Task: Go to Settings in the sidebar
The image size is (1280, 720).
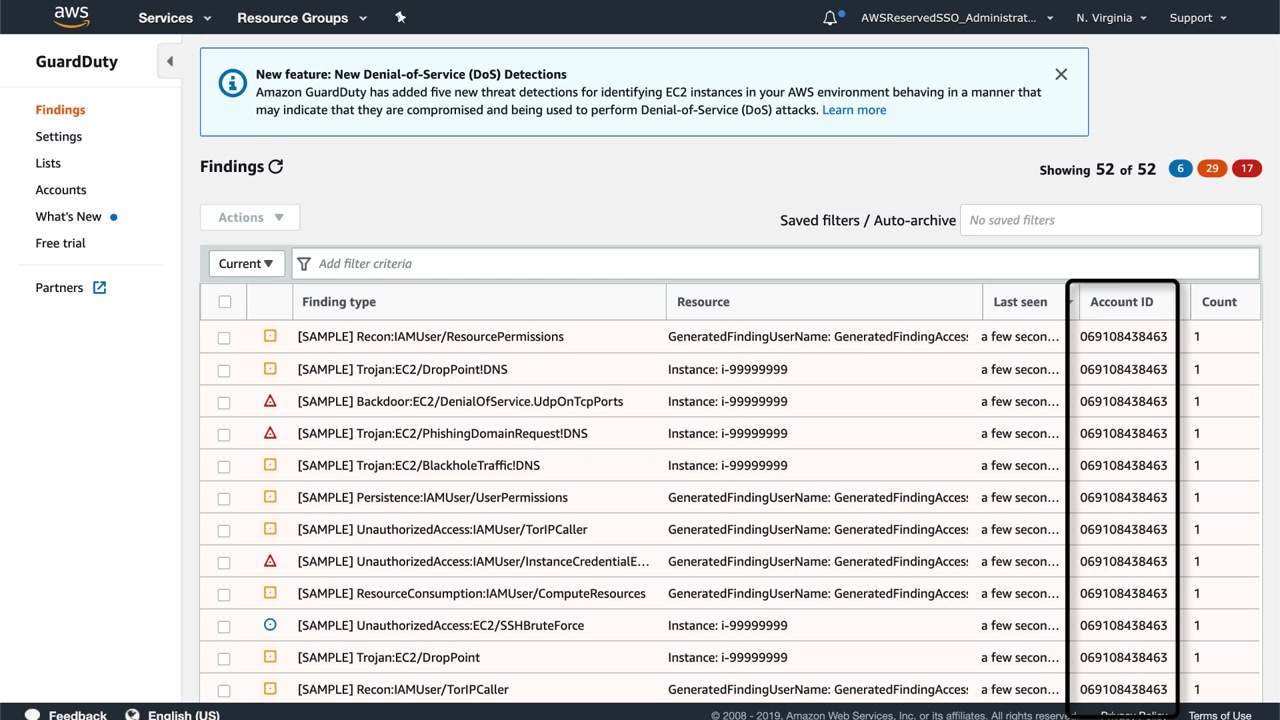Action: point(59,137)
